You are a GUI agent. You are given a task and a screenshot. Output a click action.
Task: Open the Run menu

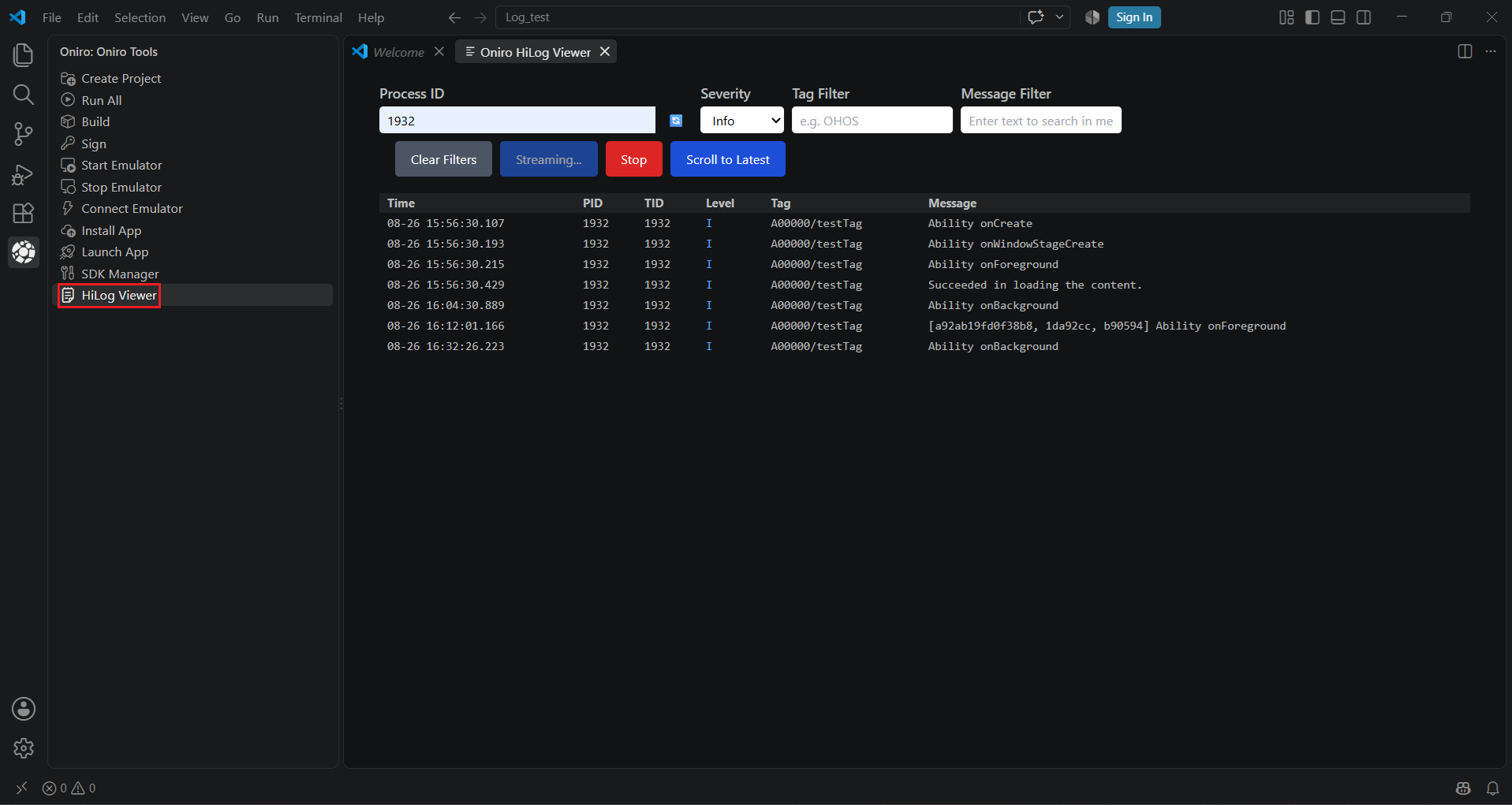tap(267, 17)
